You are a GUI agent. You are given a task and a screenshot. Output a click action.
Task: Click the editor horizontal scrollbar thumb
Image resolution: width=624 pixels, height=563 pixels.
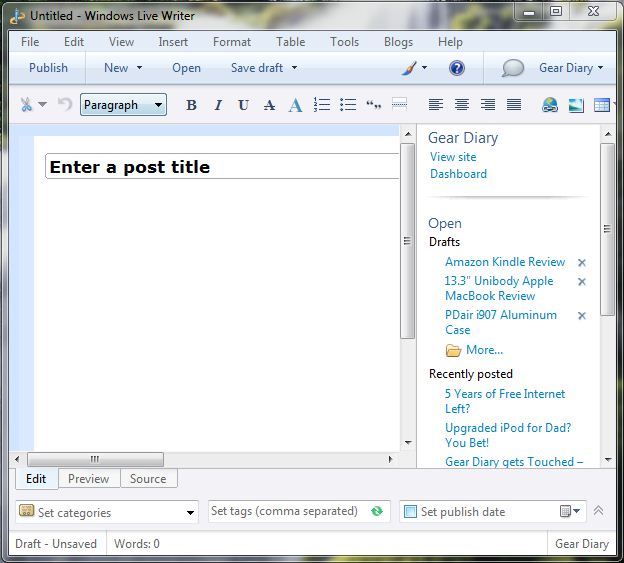95,459
